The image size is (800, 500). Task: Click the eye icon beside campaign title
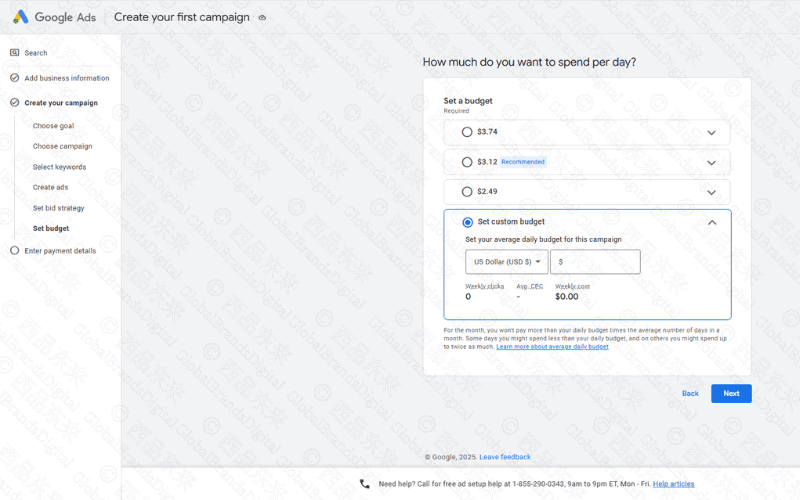click(x=262, y=18)
